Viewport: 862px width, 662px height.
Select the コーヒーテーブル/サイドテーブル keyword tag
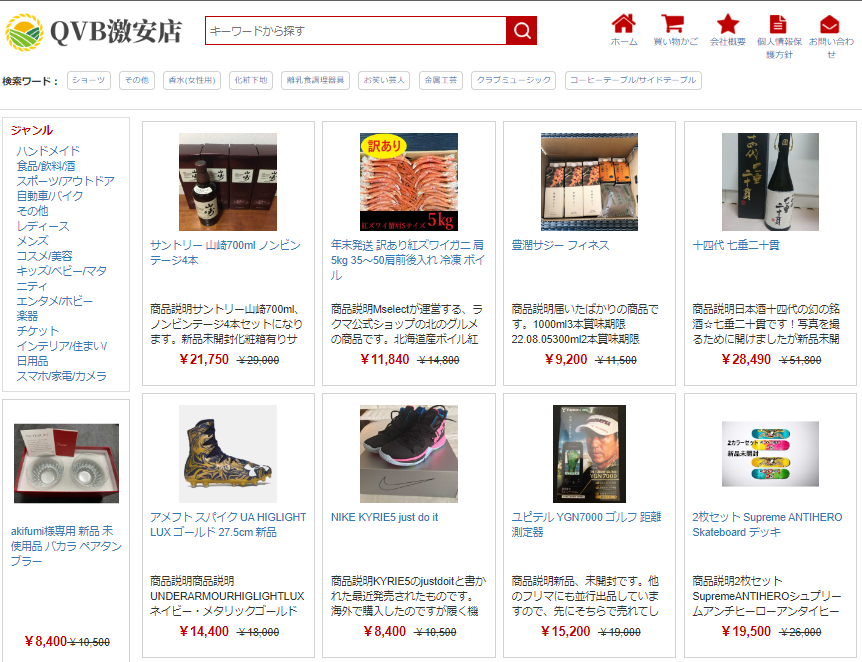pos(633,80)
